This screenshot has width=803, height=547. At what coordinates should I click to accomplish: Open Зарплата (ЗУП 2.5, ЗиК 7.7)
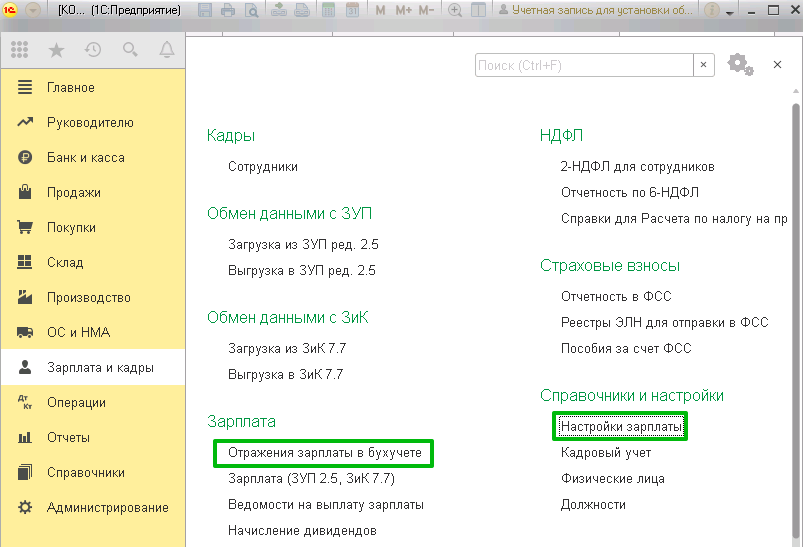pyautogui.click(x=311, y=478)
